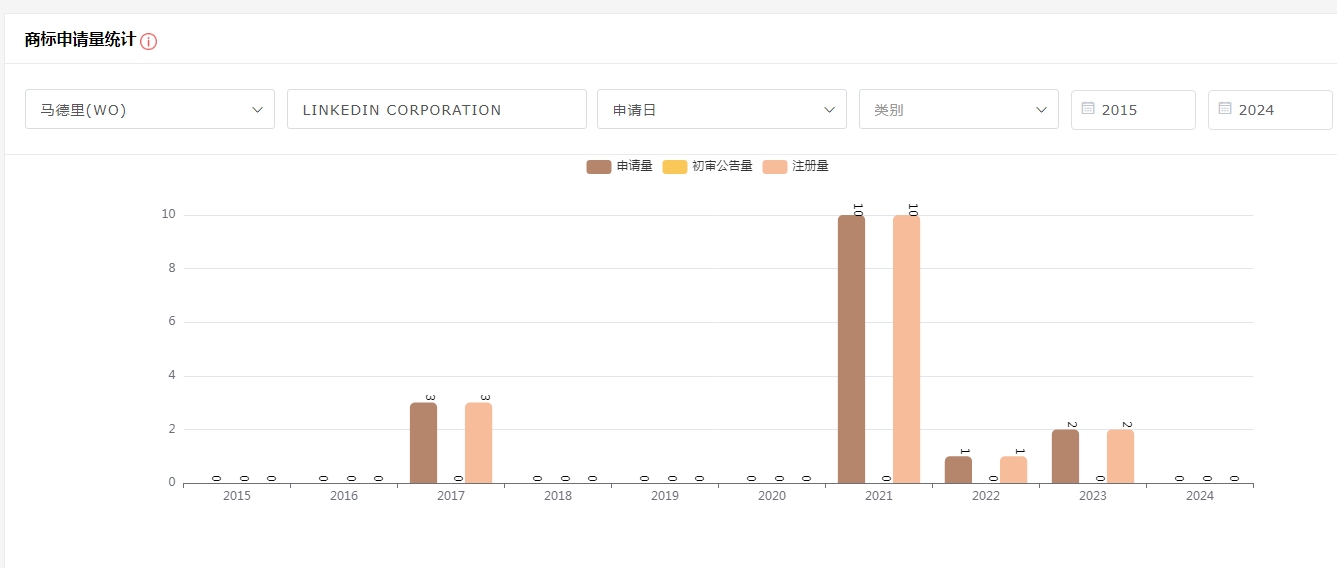Screen dimensions: 1337x568
Task: Click the 2023 x-axis label
Action: click(1093, 496)
